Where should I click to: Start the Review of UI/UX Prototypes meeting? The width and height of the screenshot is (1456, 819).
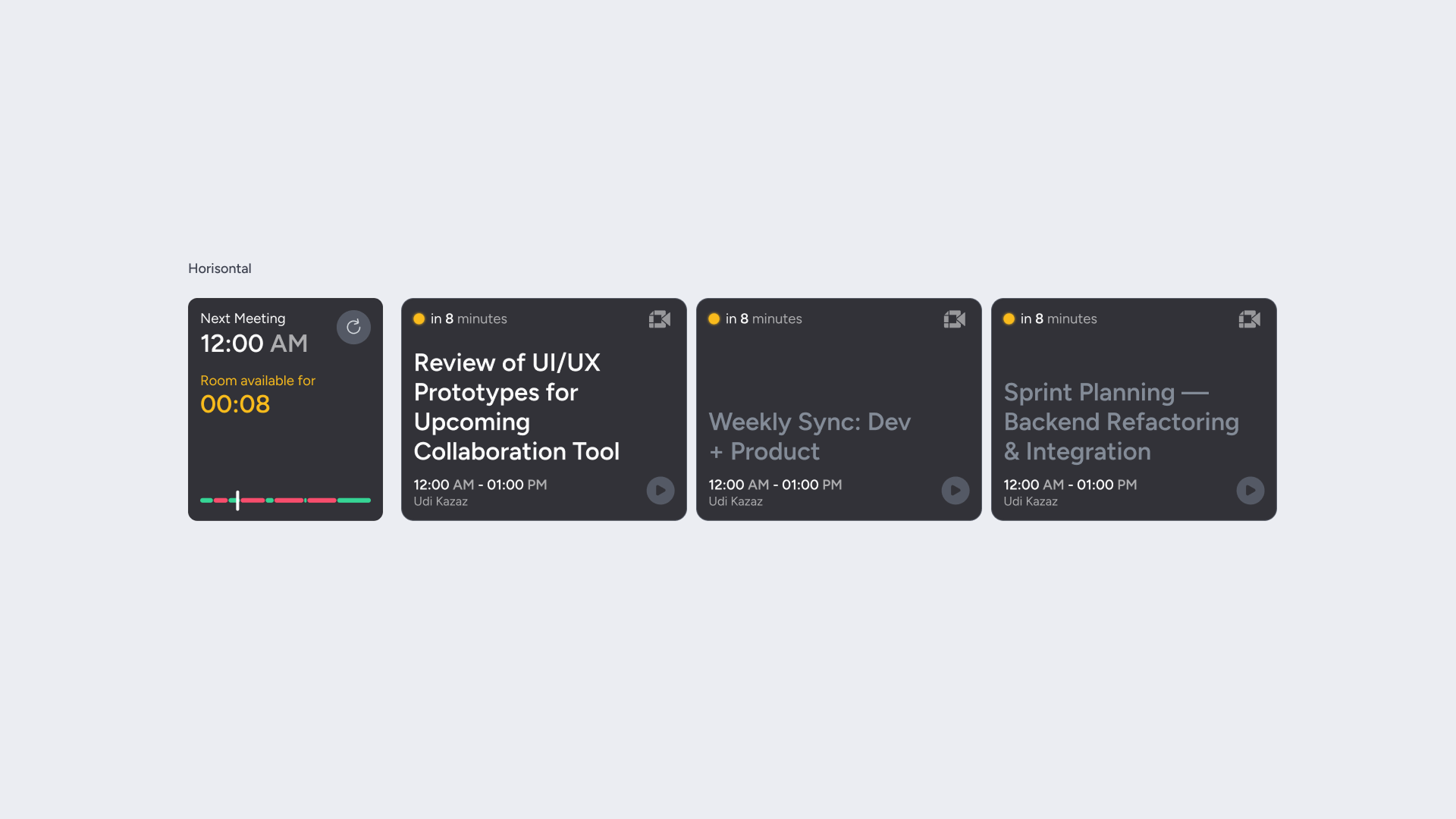tap(661, 491)
